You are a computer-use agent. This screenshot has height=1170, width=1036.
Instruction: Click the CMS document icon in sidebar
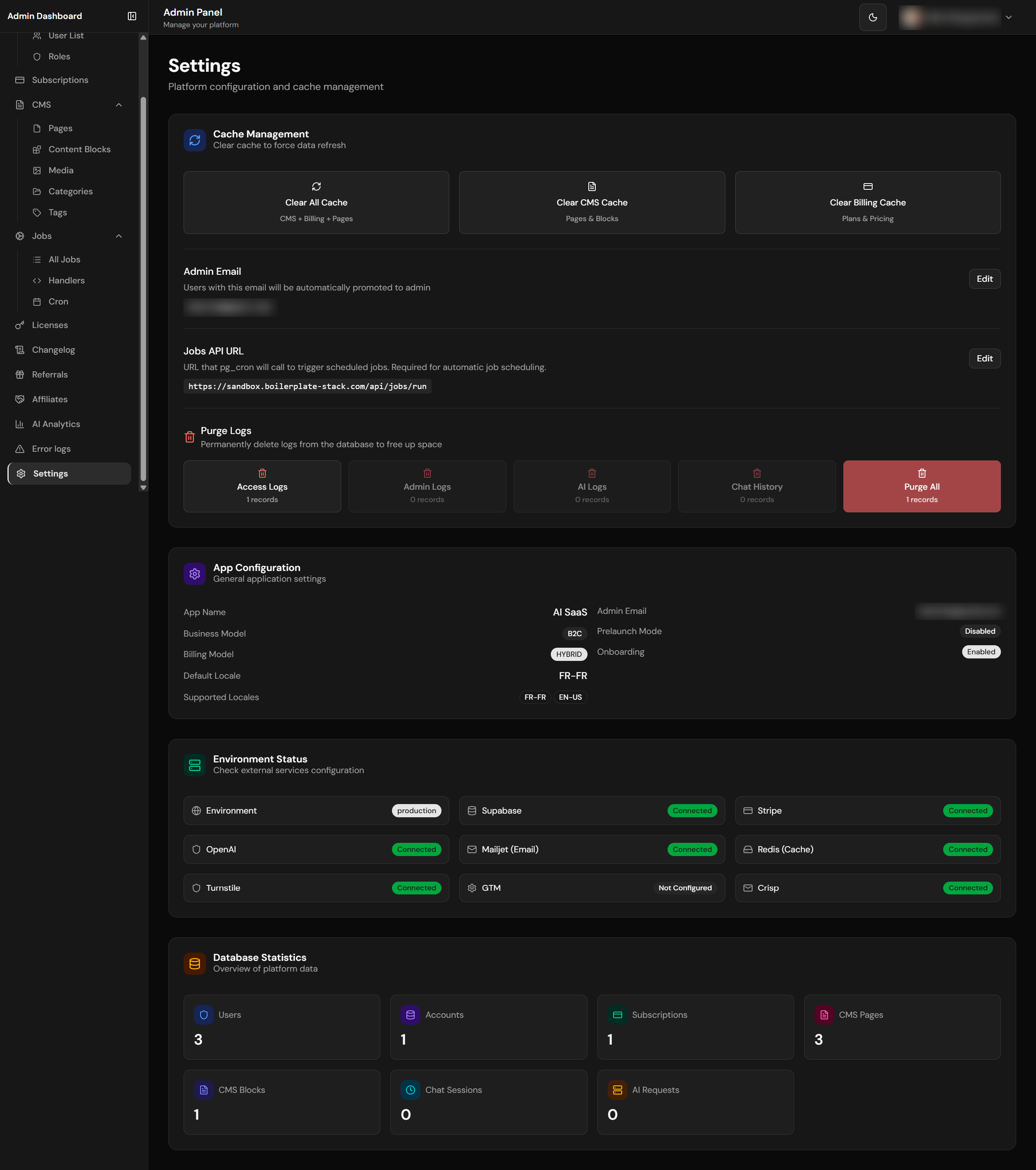tap(19, 105)
